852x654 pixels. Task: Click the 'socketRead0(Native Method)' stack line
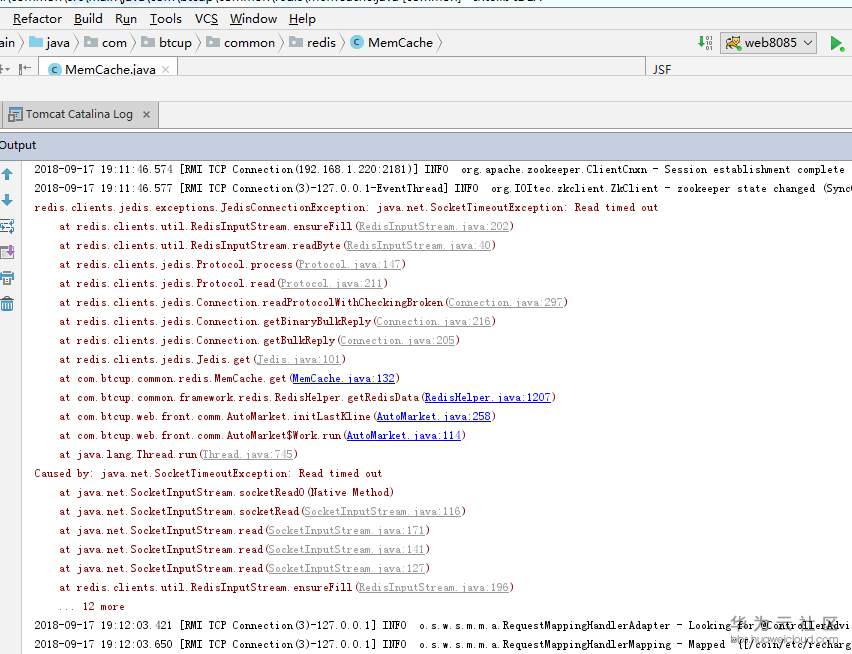click(x=226, y=493)
